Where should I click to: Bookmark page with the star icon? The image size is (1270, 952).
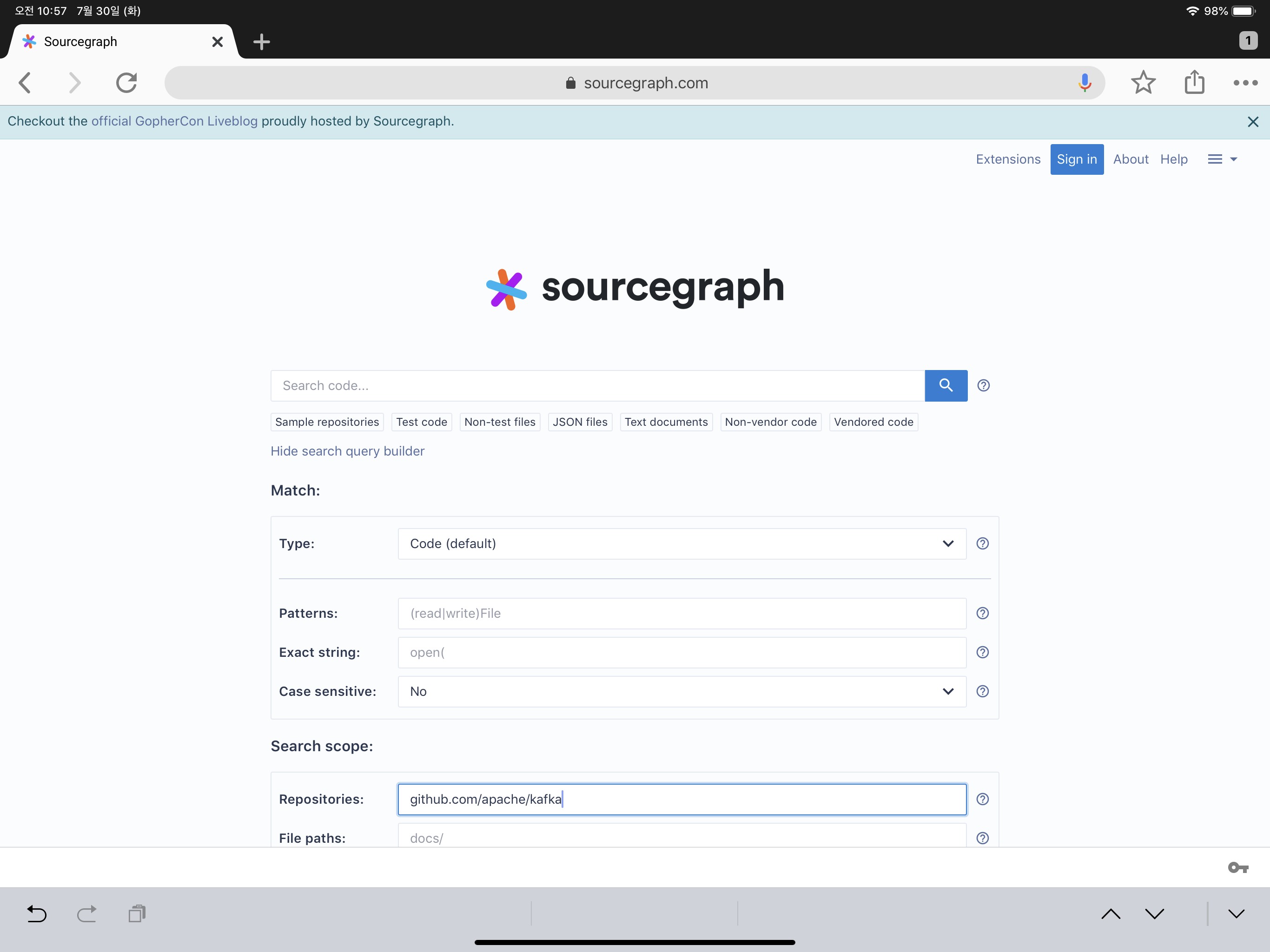click(1143, 83)
